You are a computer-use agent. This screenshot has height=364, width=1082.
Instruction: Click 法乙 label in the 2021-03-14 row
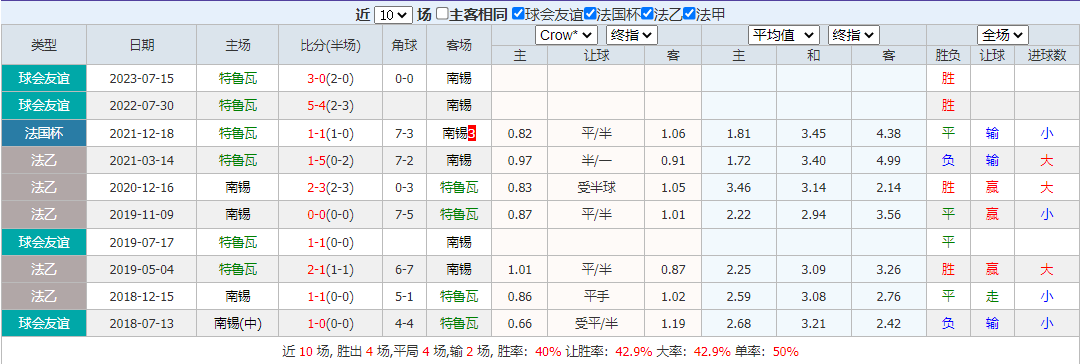(44, 160)
